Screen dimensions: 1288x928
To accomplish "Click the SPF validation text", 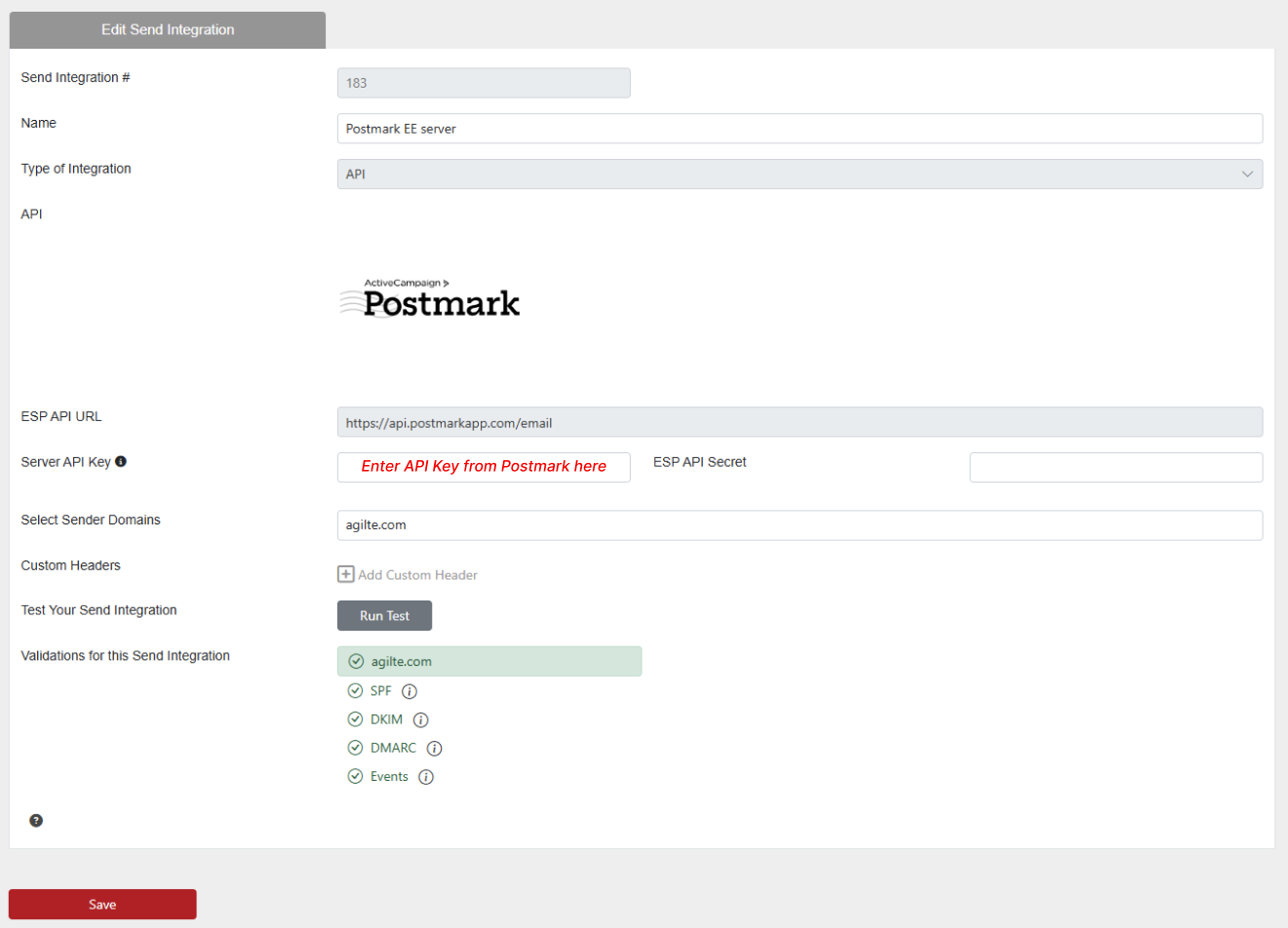I will tap(380, 690).
